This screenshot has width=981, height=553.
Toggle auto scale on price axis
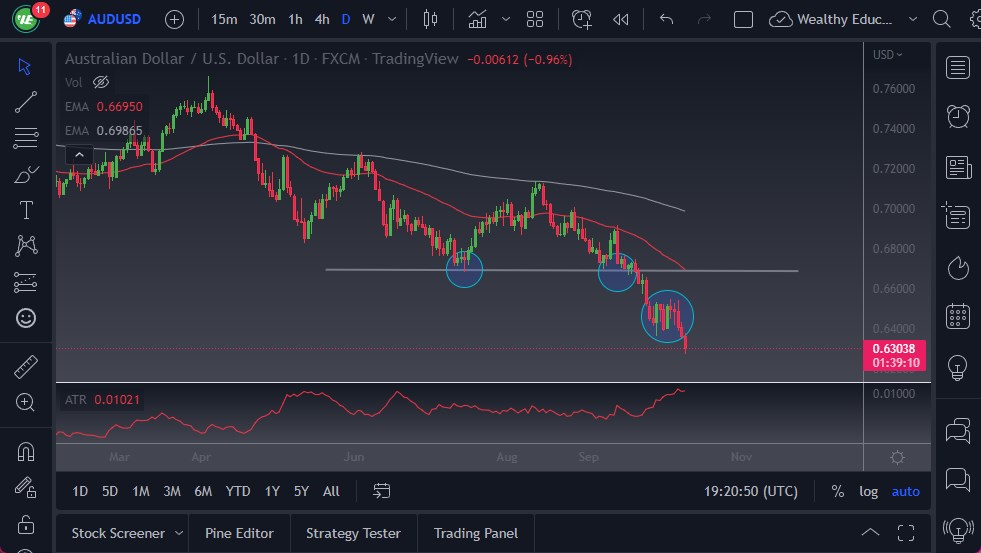[905, 491]
